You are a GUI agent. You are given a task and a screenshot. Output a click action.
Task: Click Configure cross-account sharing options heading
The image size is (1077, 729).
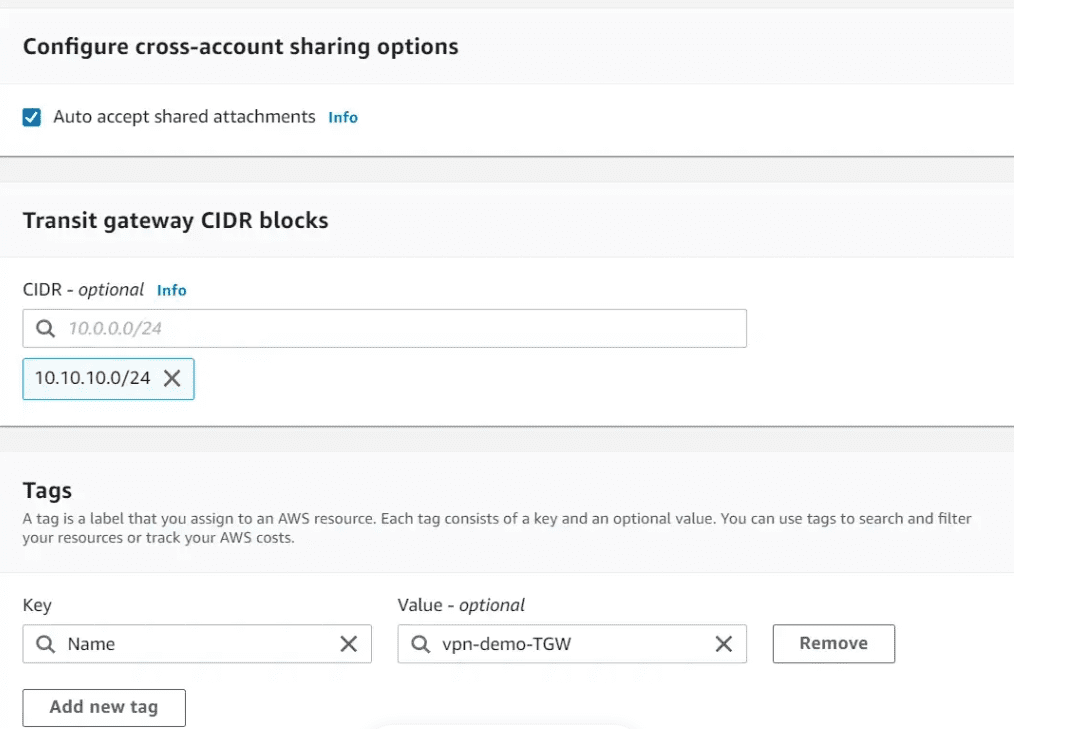pyautogui.click(x=240, y=47)
